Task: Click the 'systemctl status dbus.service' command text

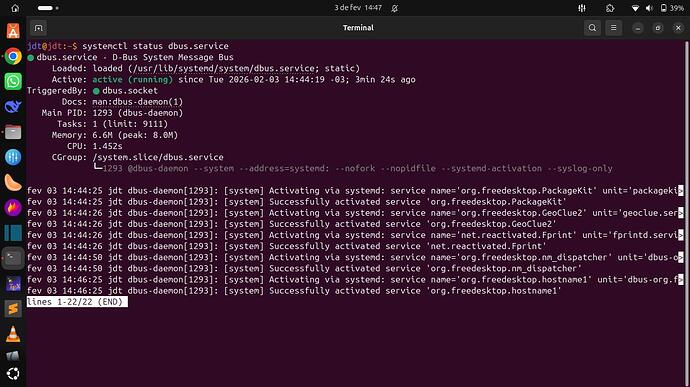Action: point(155,46)
